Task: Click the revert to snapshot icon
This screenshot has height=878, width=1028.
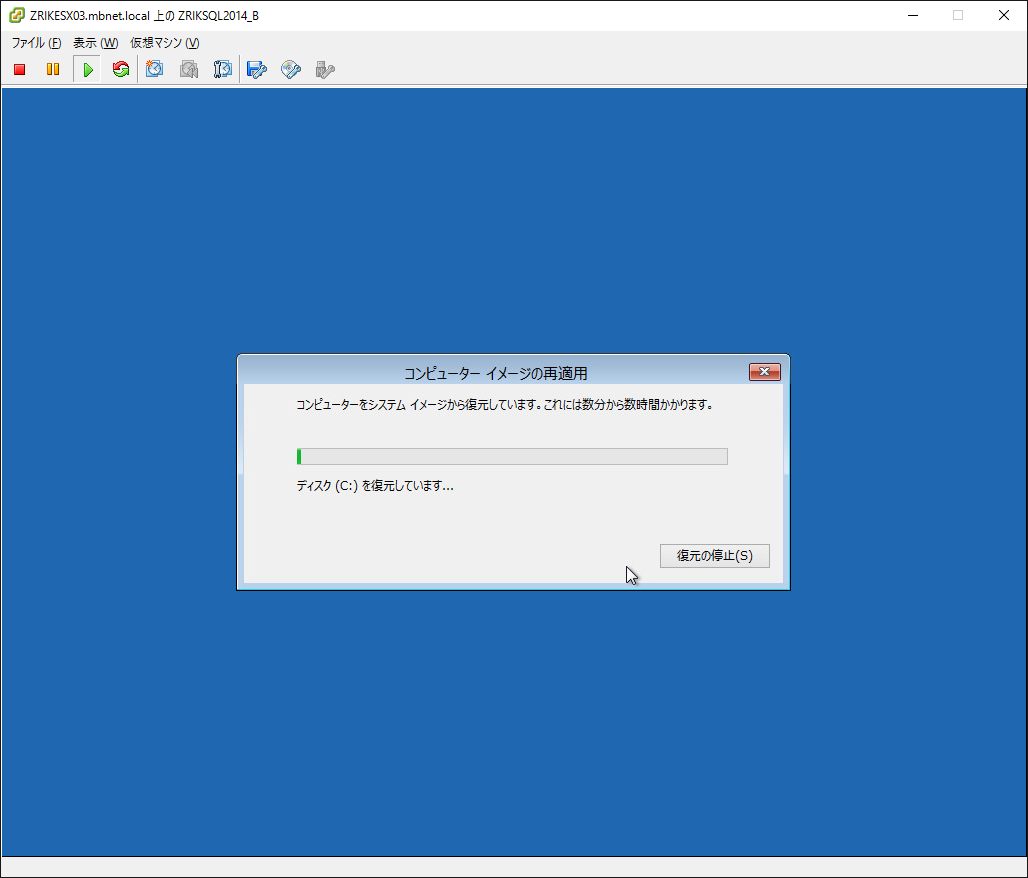Action: coord(188,69)
